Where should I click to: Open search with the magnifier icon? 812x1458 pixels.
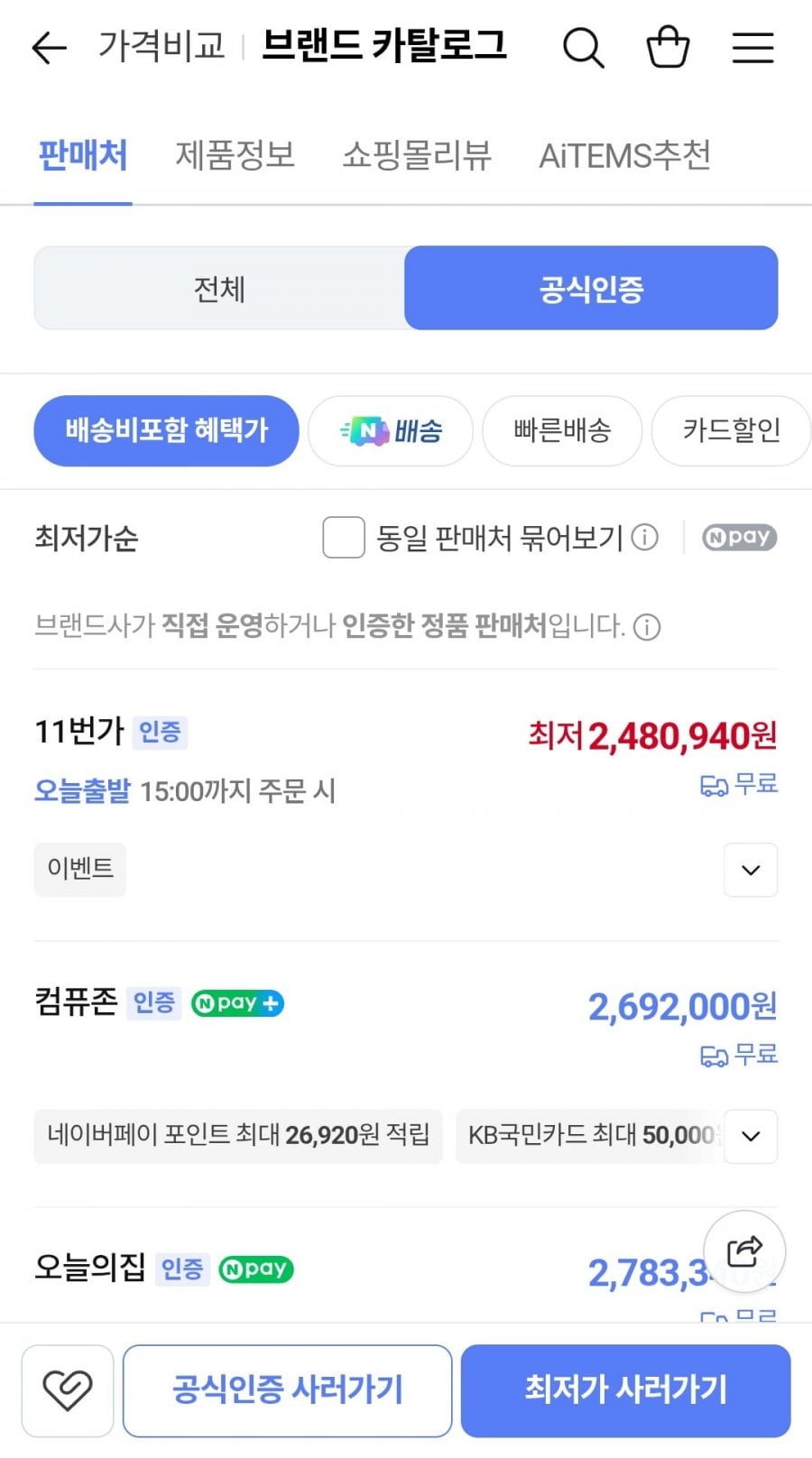click(583, 48)
